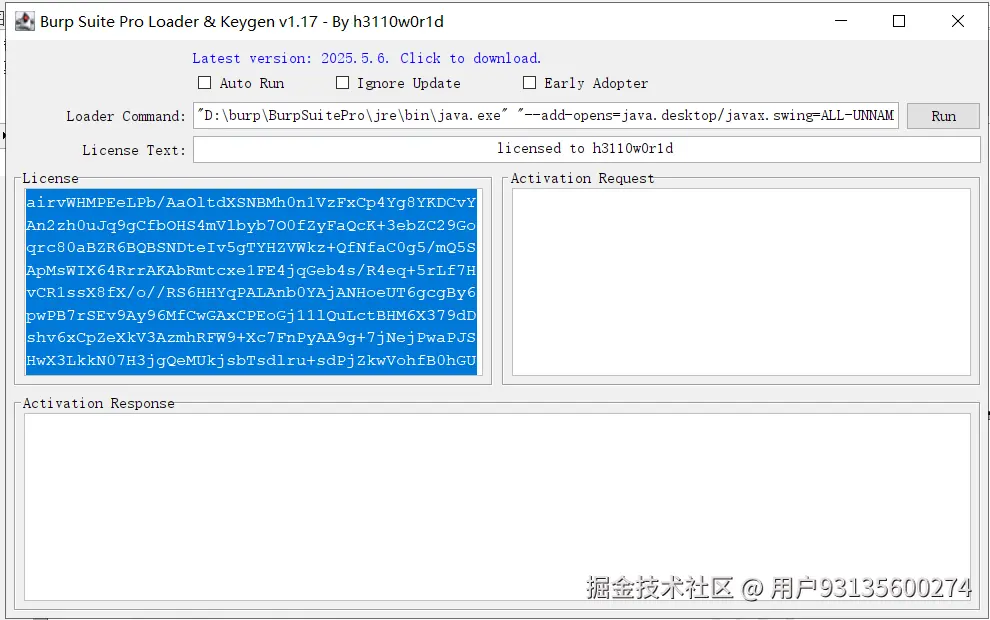Click the license line starting with vCR1ssX8fX

pos(251,293)
